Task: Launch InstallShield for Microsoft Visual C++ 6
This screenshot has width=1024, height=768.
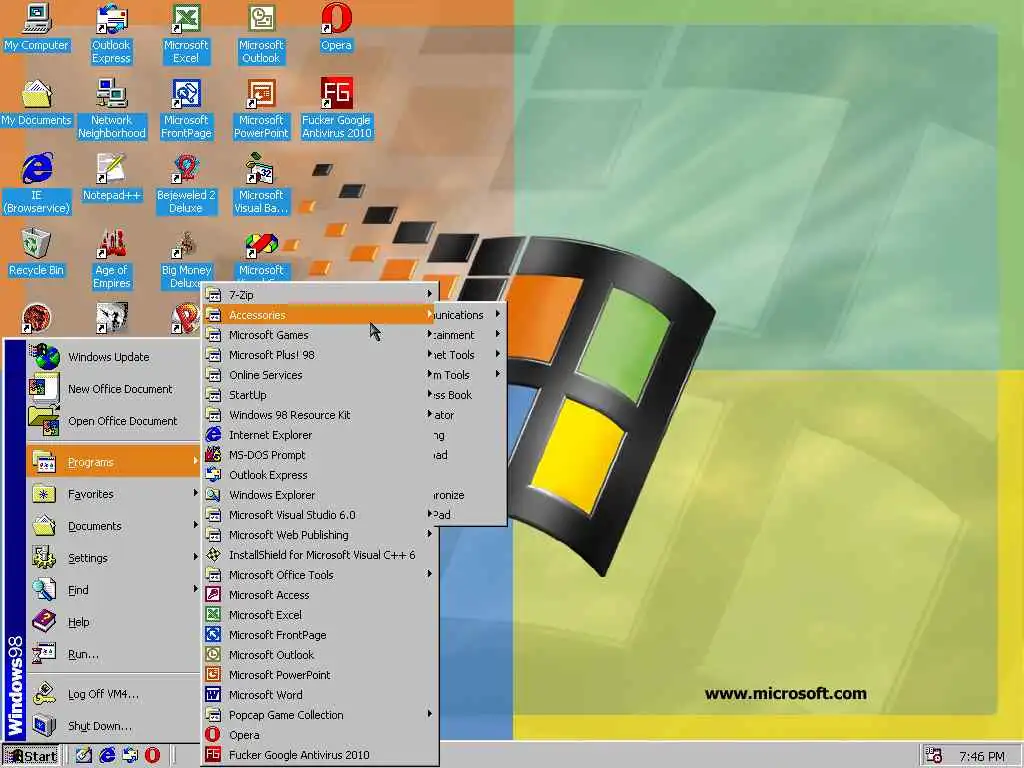Action: pos(320,555)
